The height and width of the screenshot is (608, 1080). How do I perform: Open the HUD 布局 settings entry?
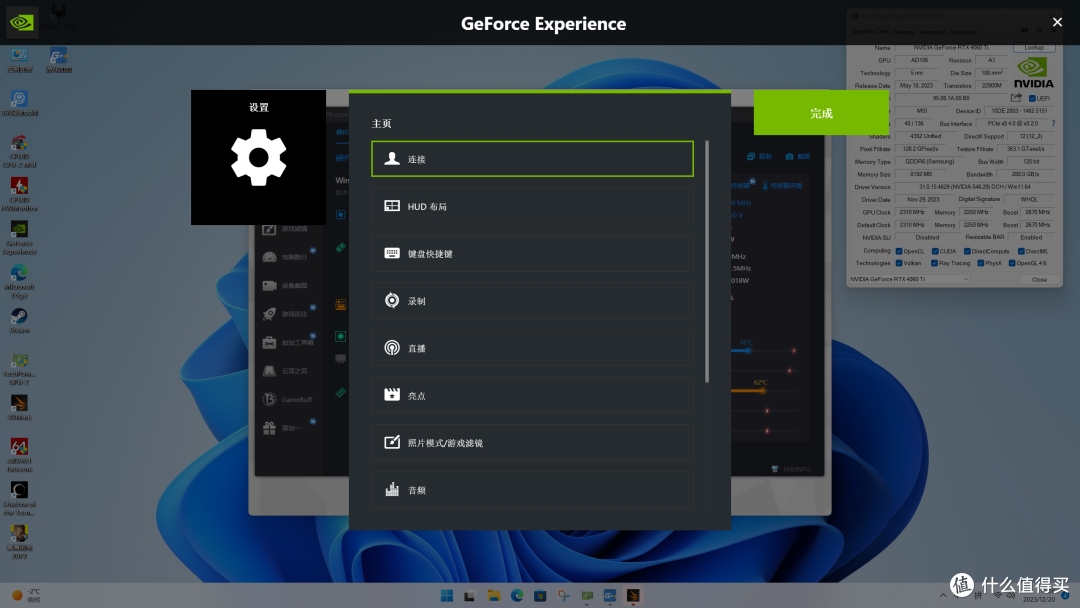click(532, 206)
